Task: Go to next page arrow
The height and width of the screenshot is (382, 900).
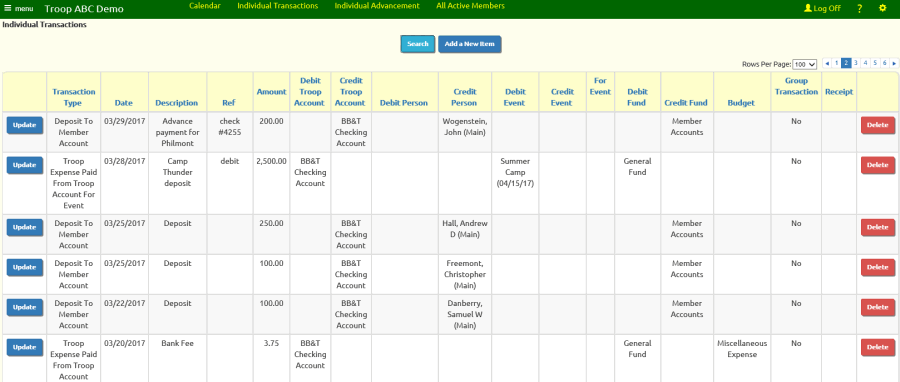Action: (894, 63)
